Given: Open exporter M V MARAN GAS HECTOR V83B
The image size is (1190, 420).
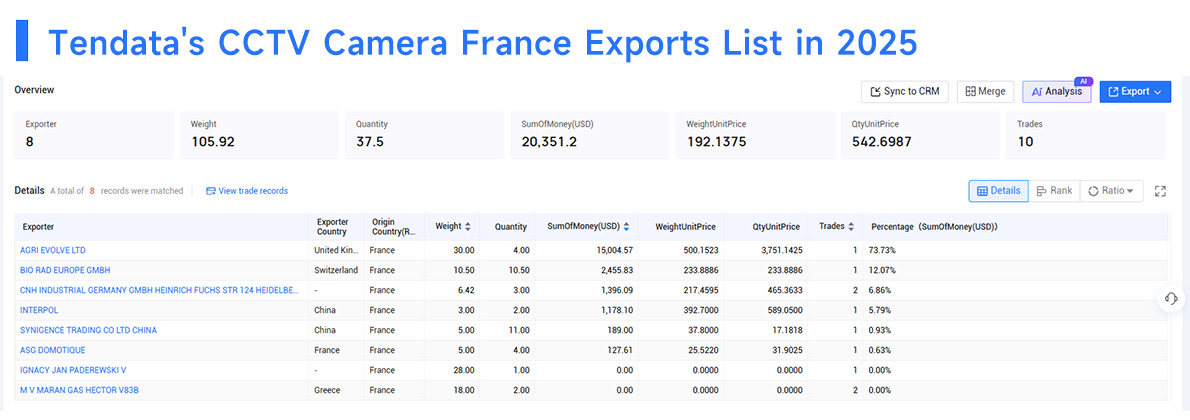Looking at the screenshot, I should (80, 390).
